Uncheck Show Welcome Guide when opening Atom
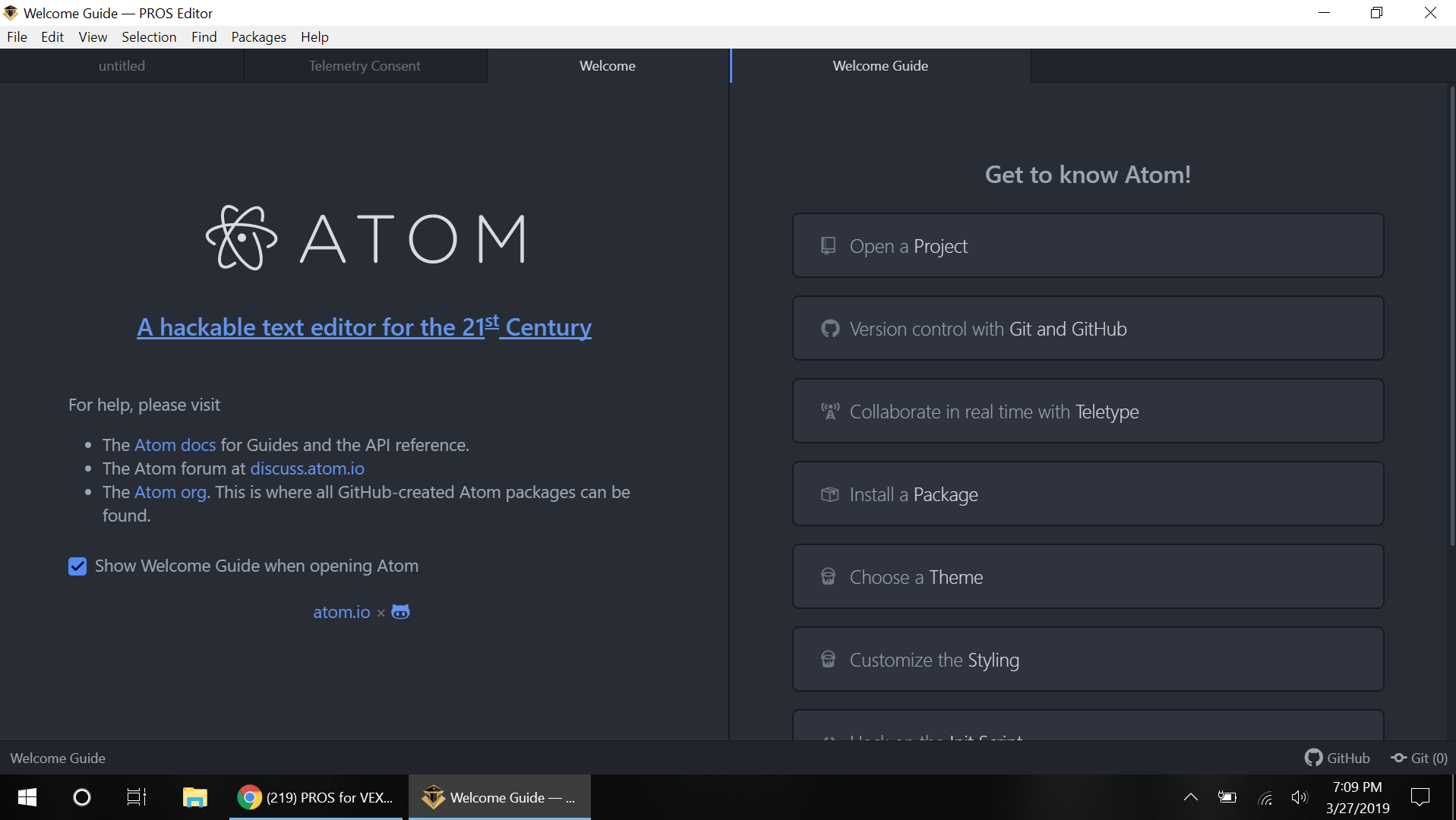The width and height of the screenshot is (1456, 820). point(77,566)
